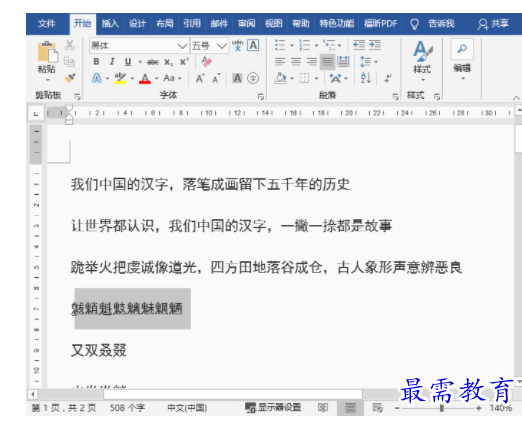Image resolution: width=522 pixels, height=422 pixels.
Task: Clear all formatting eraser icon
Action: pos(207,62)
